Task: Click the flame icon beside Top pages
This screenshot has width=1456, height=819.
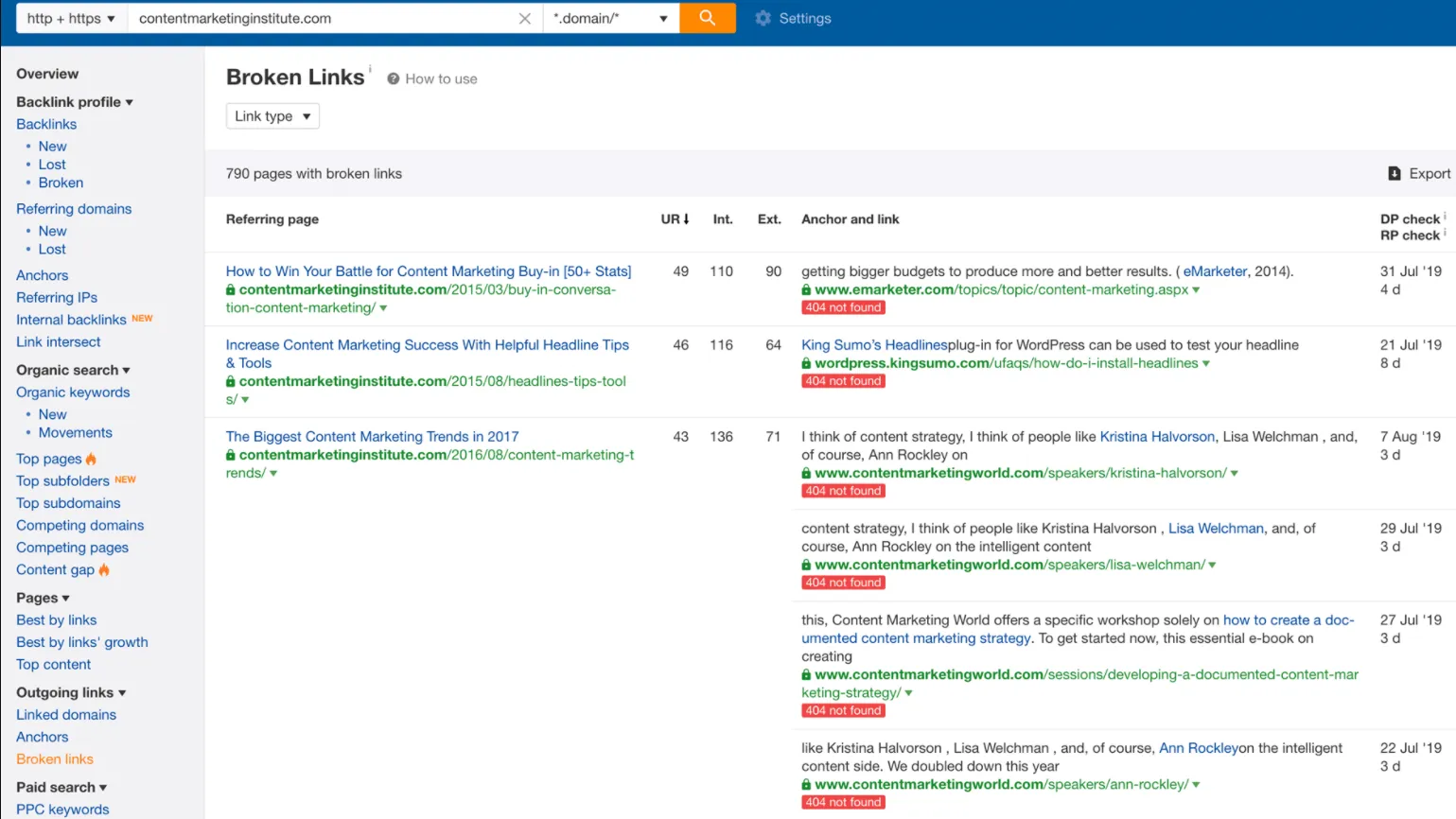Action: 92,459
